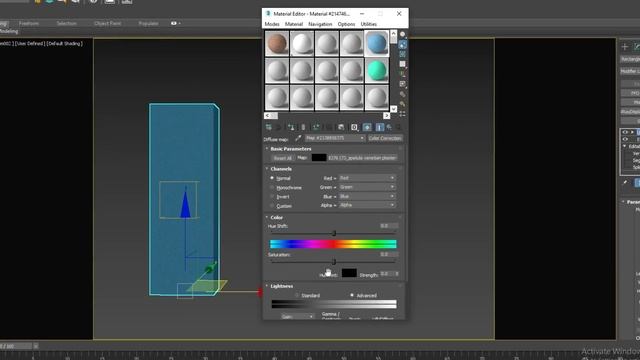
Task: Choose the Standard lightness radio button
Action: pyautogui.click(x=297, y=295)
